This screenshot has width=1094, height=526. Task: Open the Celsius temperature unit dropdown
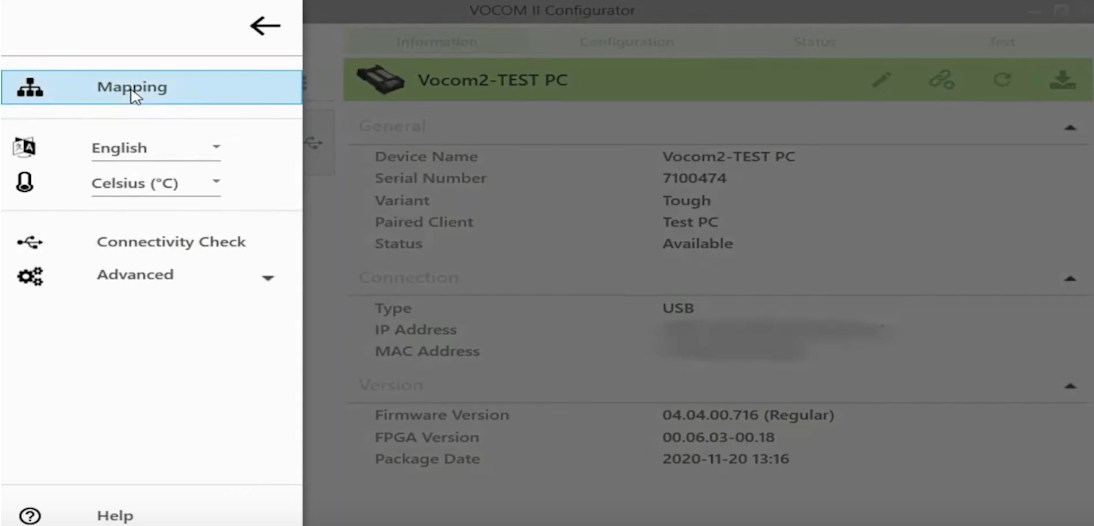156,183
